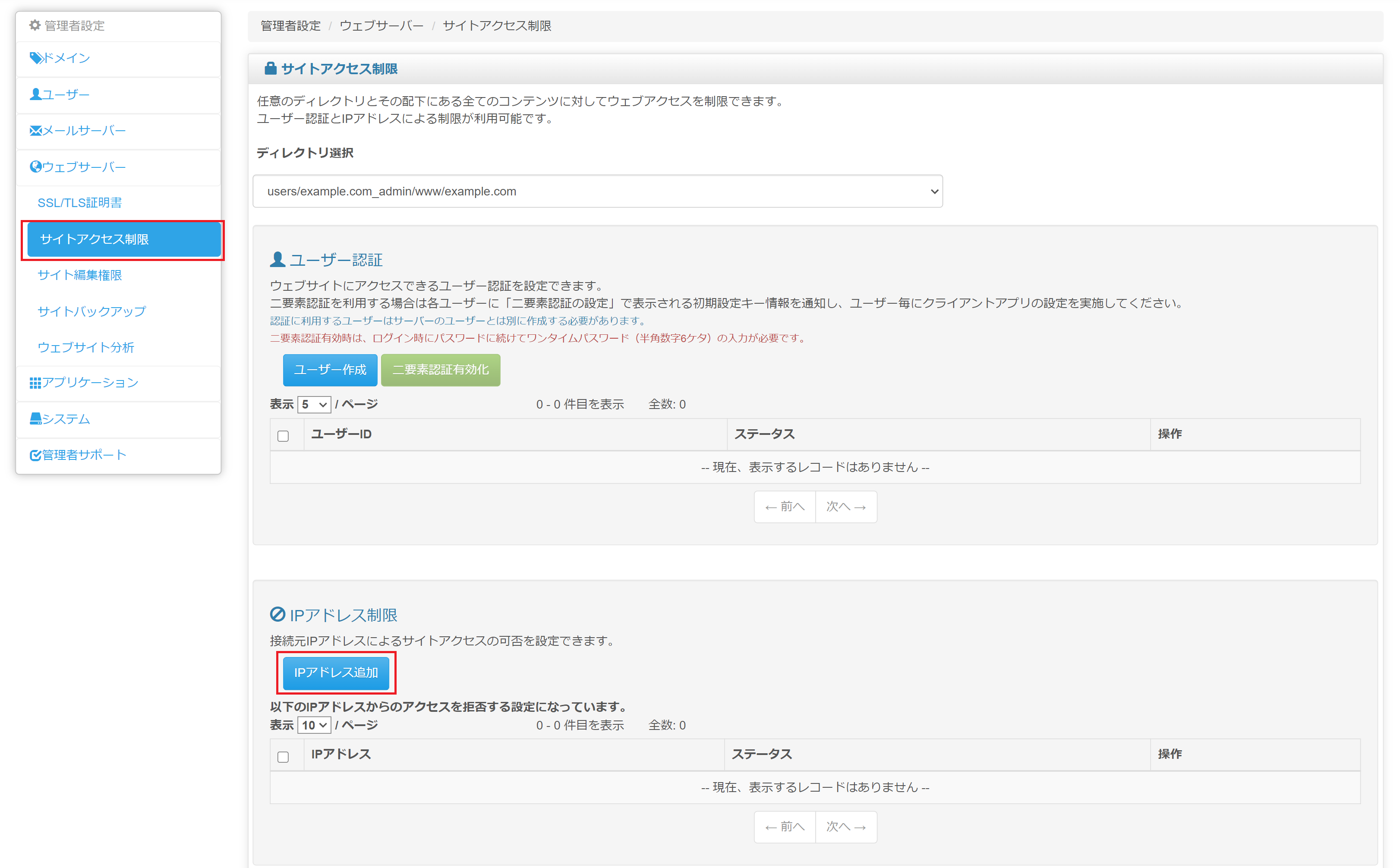Click the person icon beside ユーザー menu

pos(35,94)
